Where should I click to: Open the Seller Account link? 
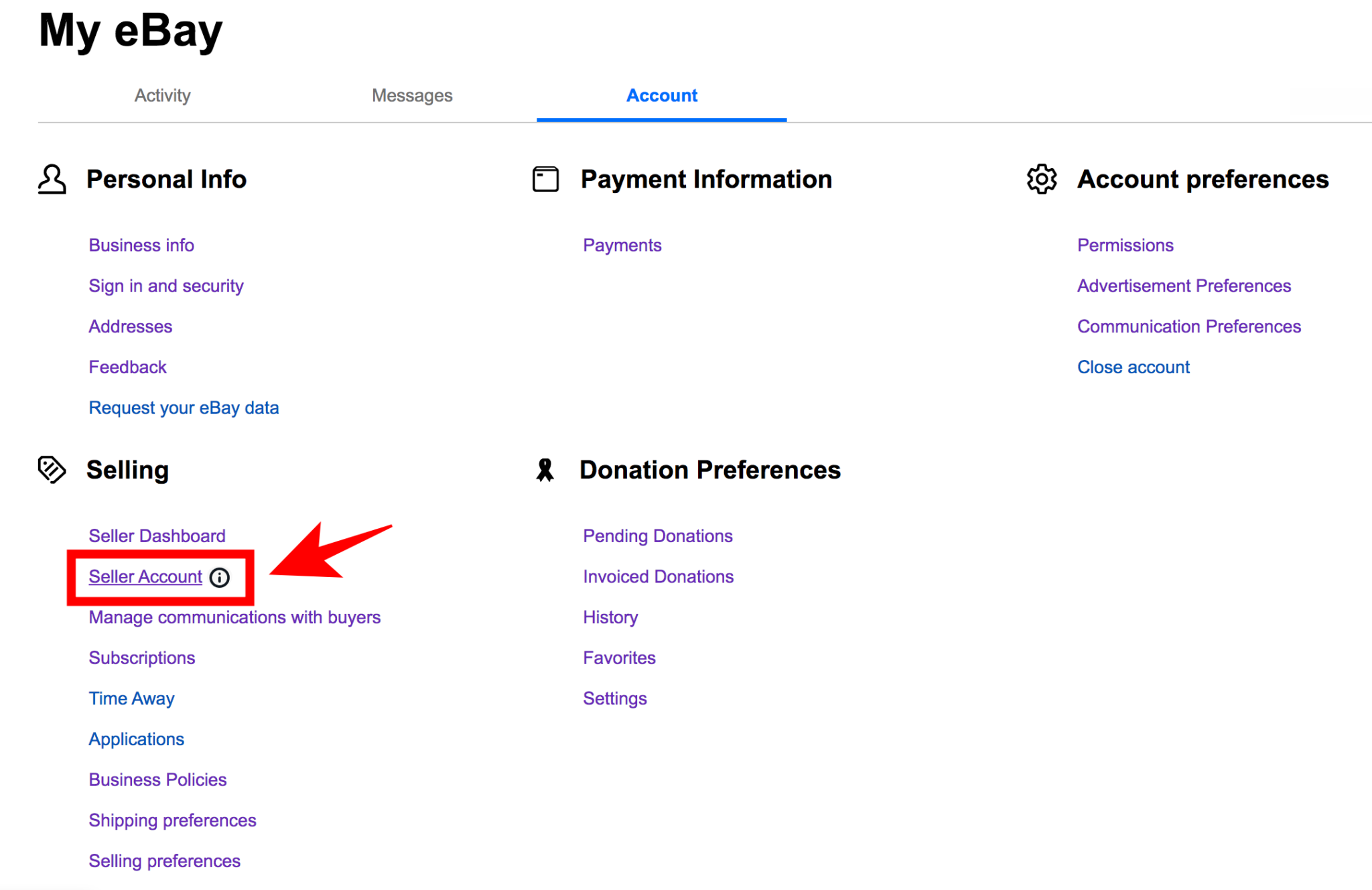point(145,577)
